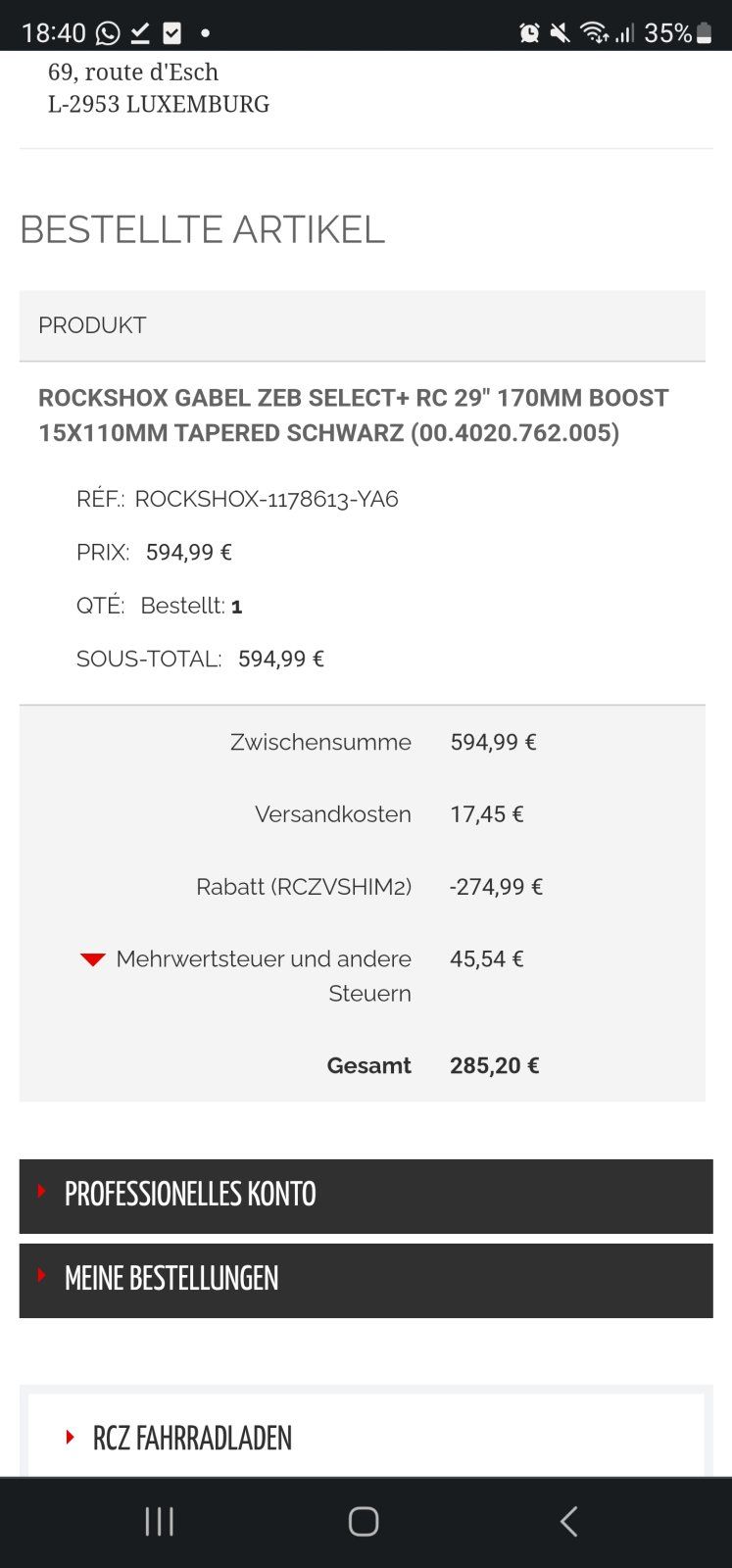732x1568 pixels.
Task: Click the Mehrwertsteuer und andere Steuern label
Action: [x=264, y=975]
